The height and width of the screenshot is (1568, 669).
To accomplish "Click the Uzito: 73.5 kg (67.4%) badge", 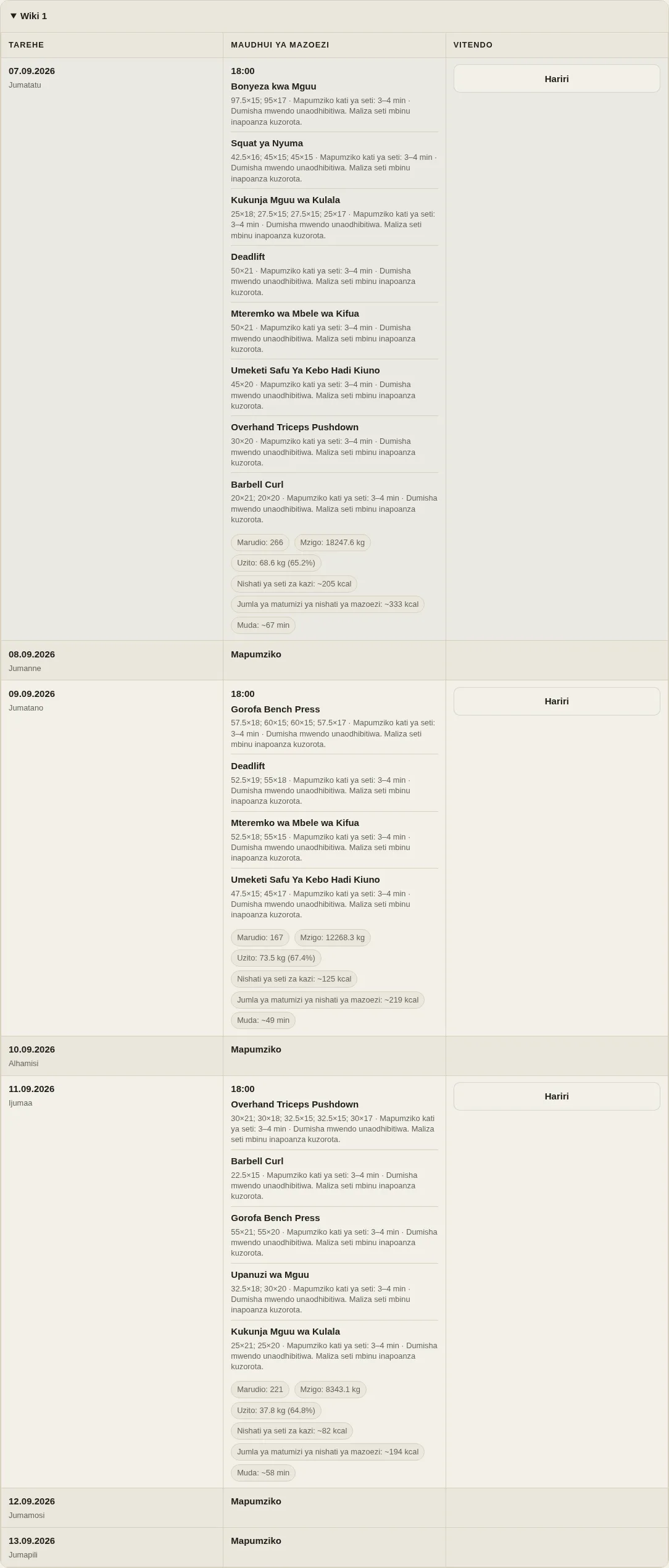I will pyautogui.click(x=276, y=958).
